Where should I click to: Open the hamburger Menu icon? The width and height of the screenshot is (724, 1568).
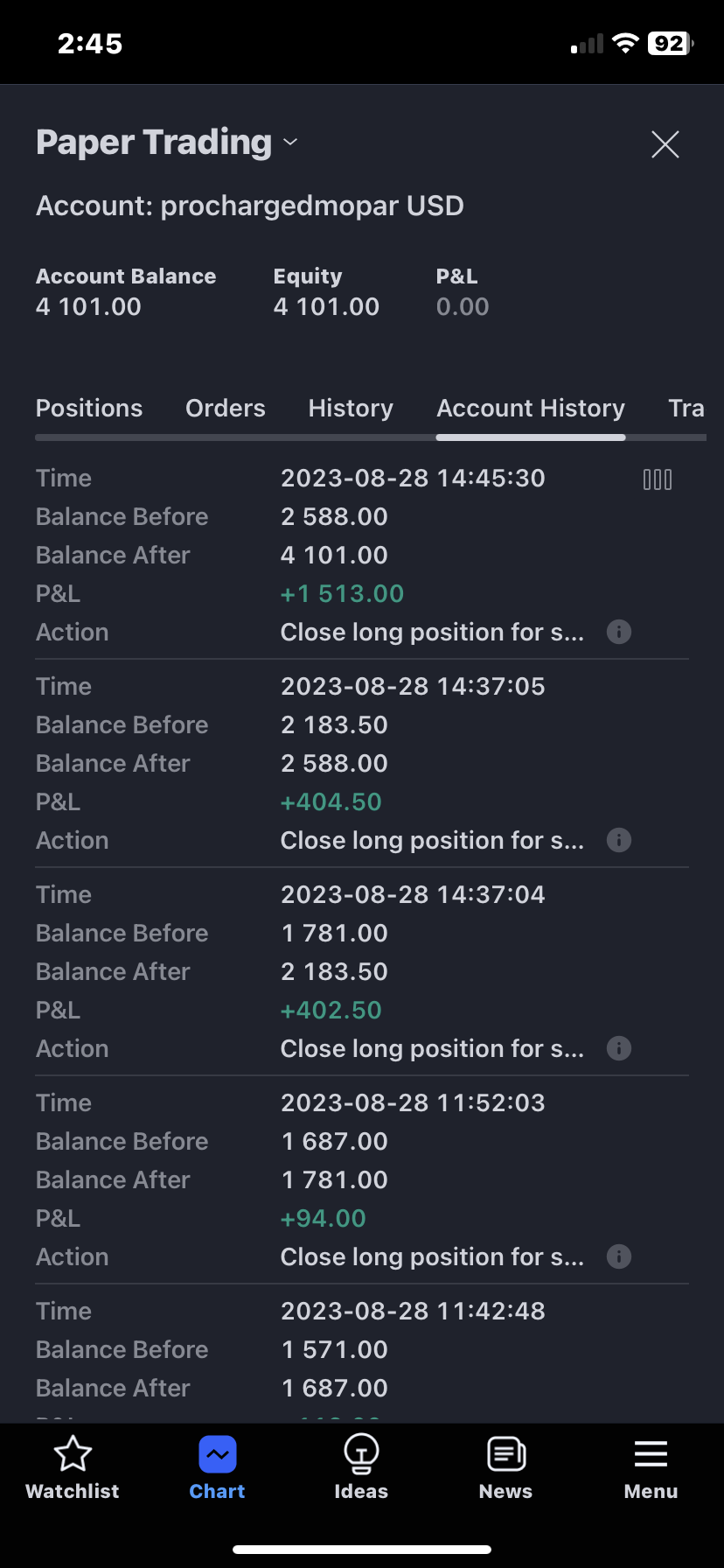click(x=651, y=1454)
